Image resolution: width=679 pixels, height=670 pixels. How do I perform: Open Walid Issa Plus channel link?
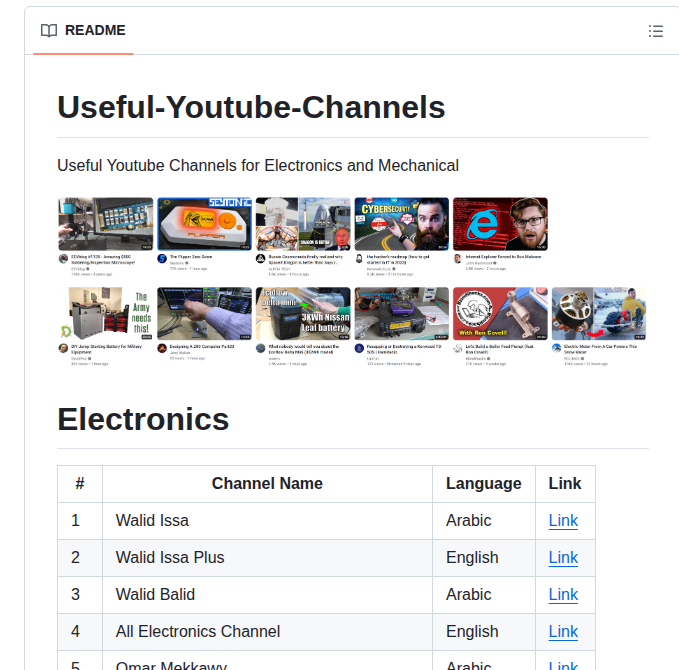[563, 557]
